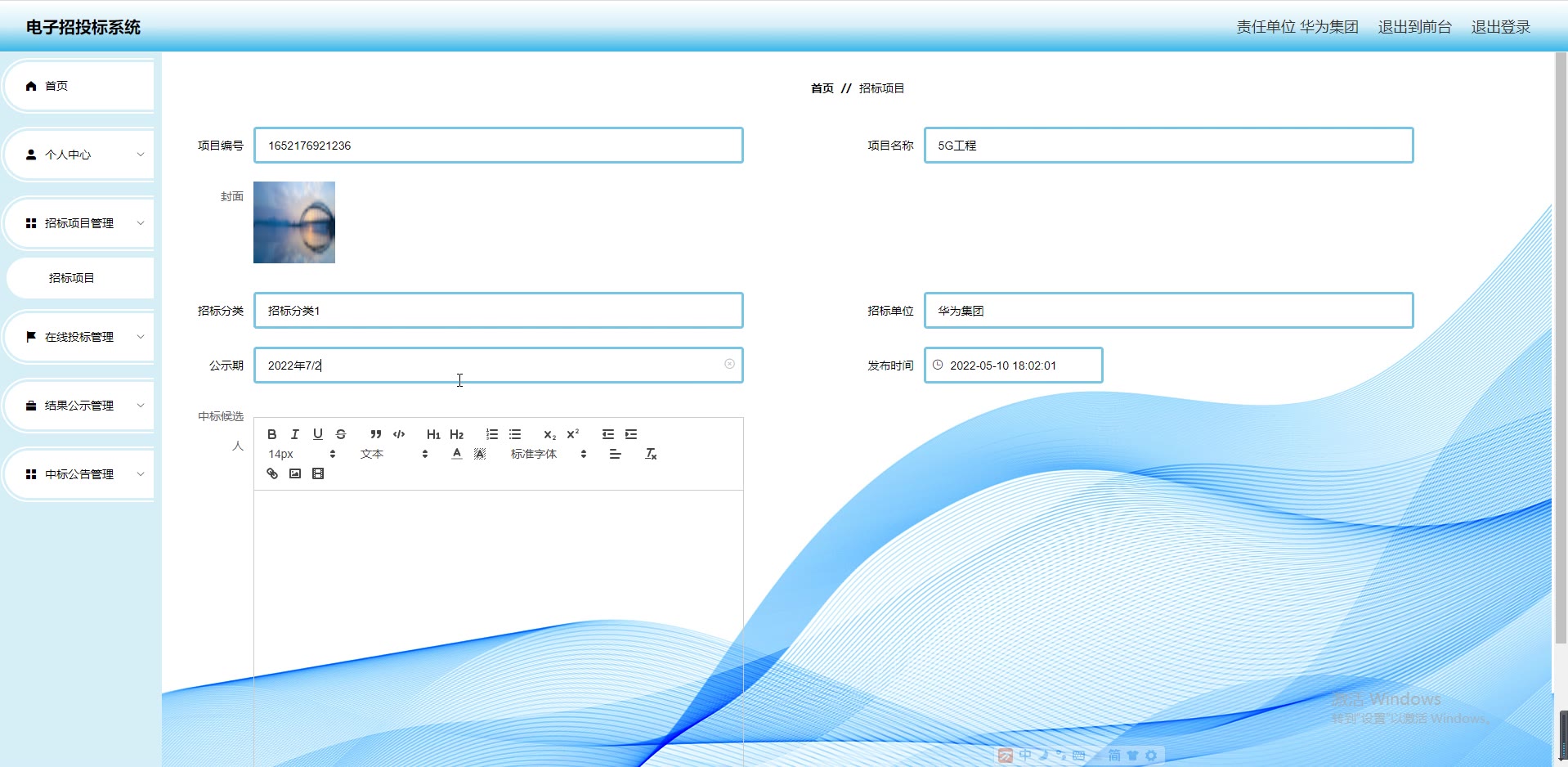
Task: Insert a code block with the code icon
Action: 399,434
